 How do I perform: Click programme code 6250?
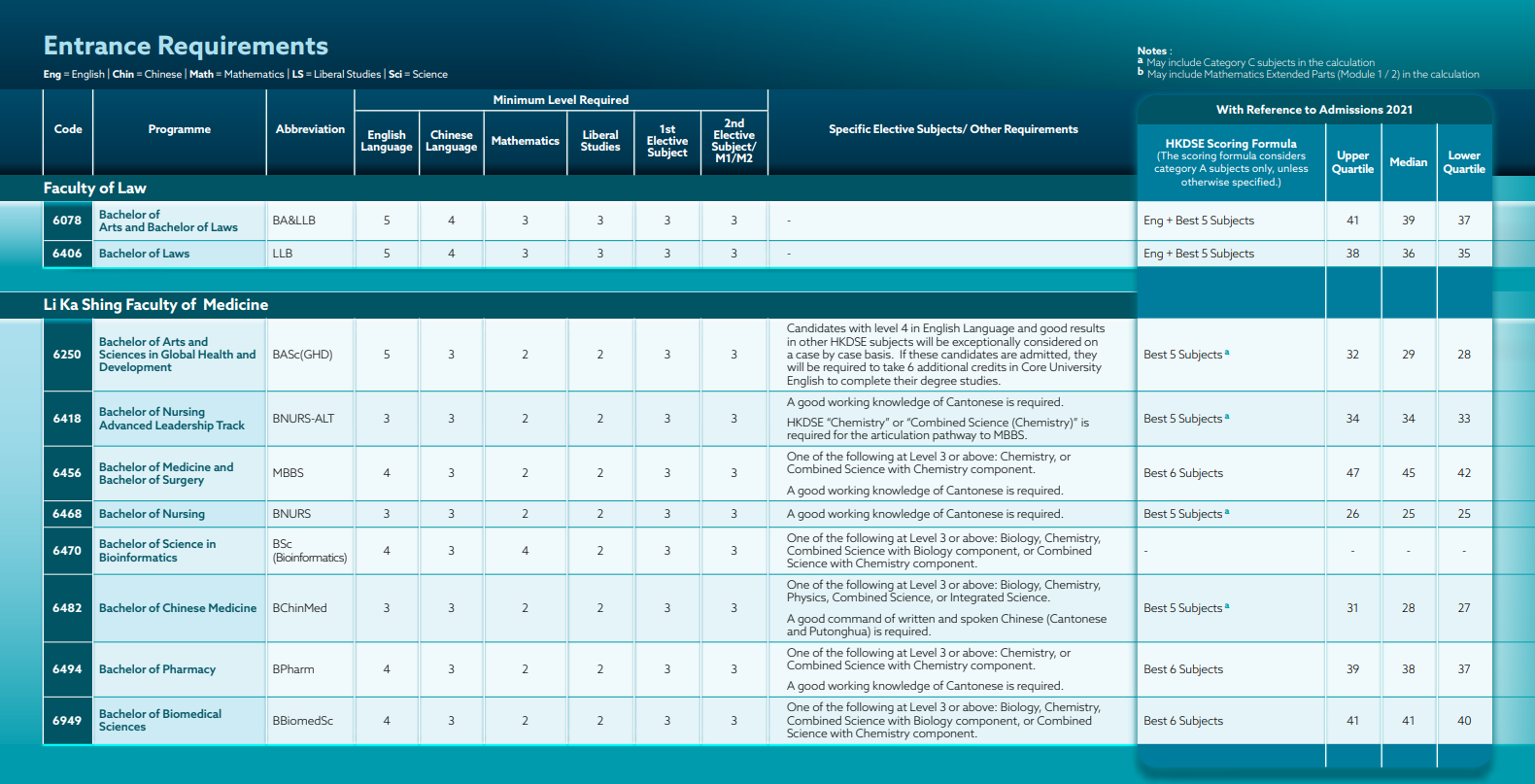click(x=67, y=355)
